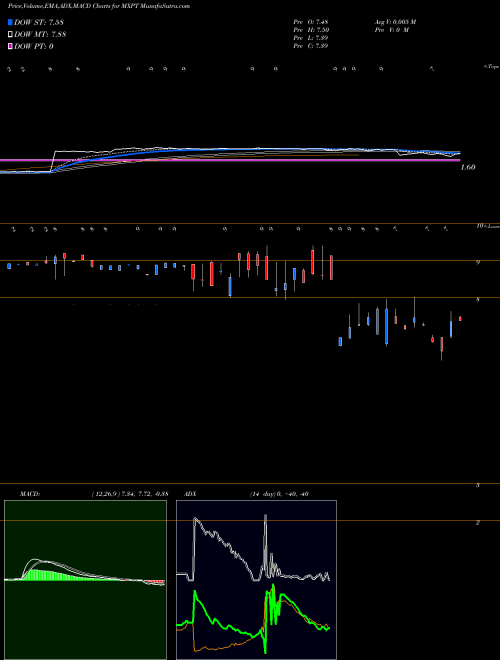Viewport: 500px width, 660px height.
Task: Click the 'Avg V: 0.005 M' volume text
Action: pos(395,22)
